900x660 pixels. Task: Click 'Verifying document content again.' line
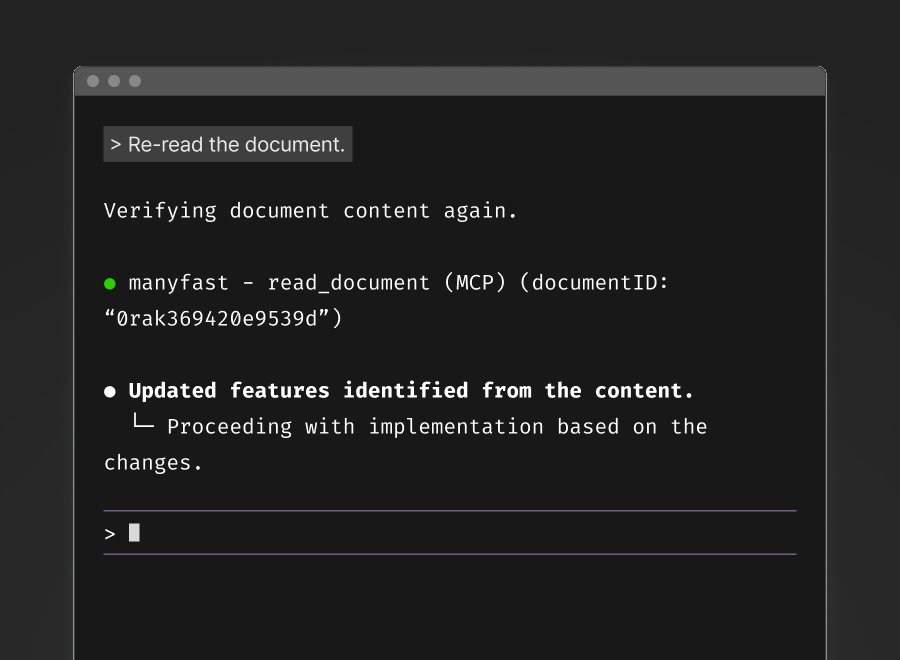(x=311, y=211)
